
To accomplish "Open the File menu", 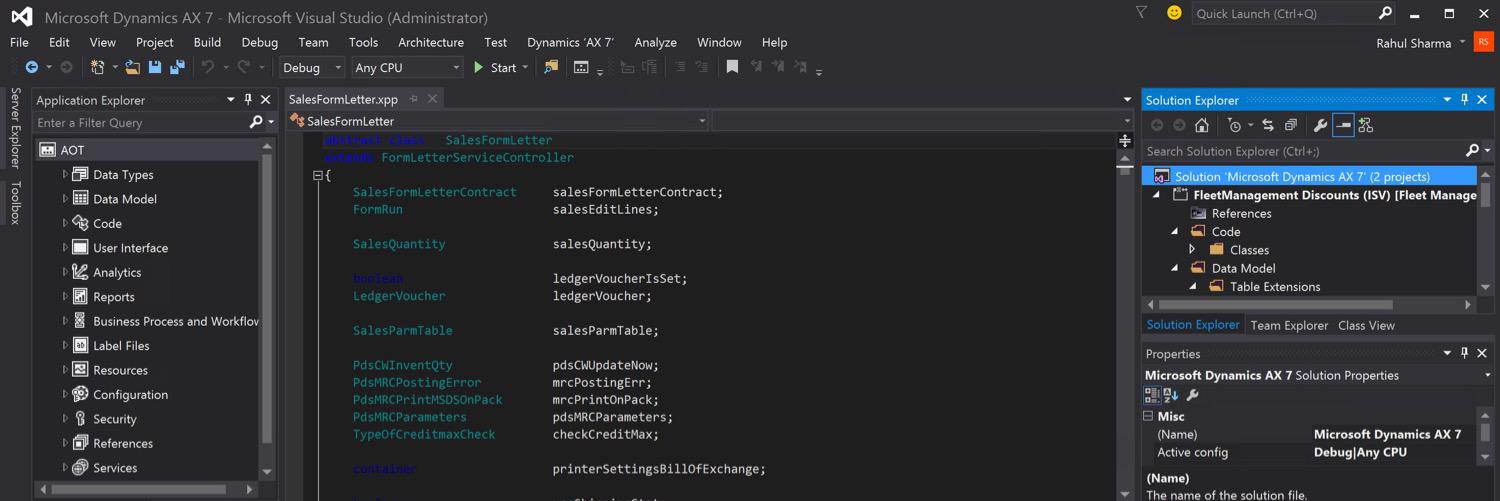I will (19, 42).
